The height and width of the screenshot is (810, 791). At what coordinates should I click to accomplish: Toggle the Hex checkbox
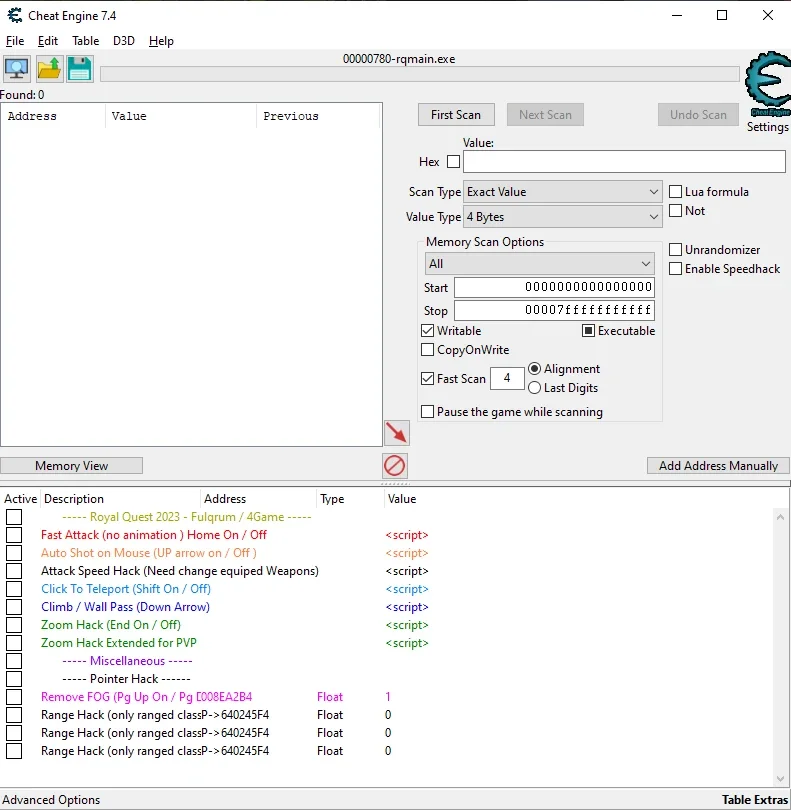click(453, 162)
